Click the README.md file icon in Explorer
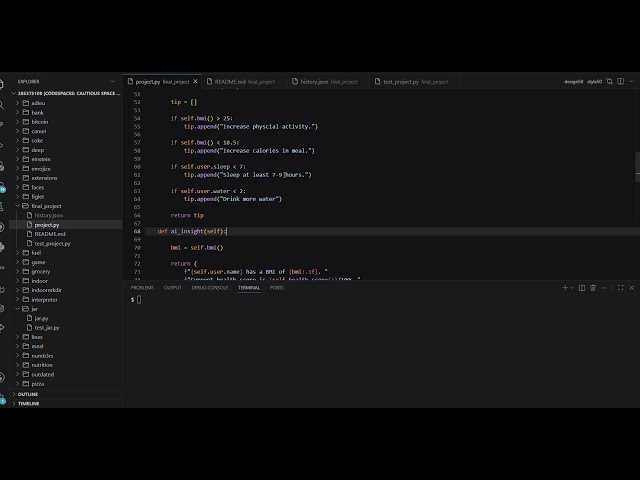The image size is (640, 480). tap(29, 234)
